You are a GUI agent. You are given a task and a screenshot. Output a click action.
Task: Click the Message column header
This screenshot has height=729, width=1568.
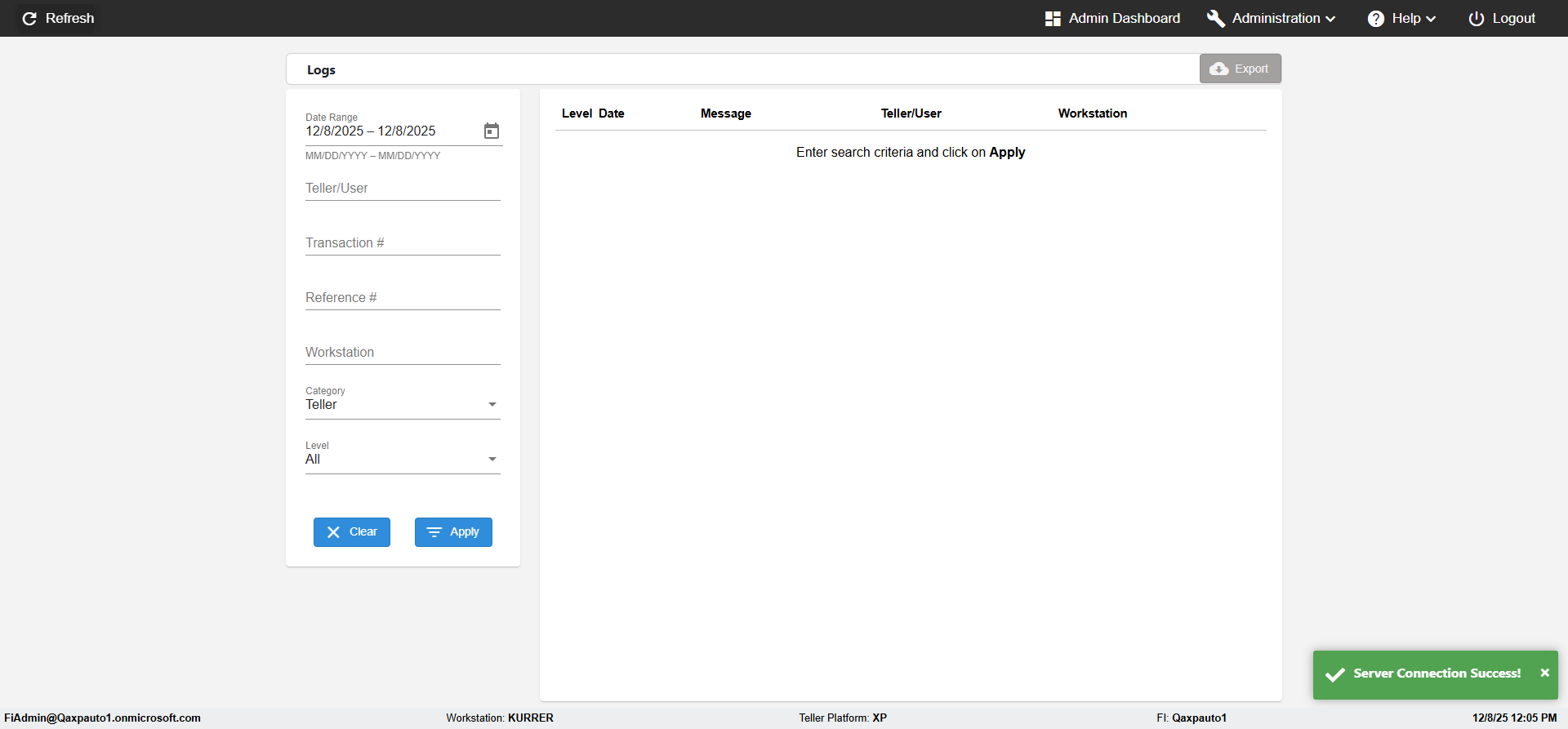tap(726, 113)
